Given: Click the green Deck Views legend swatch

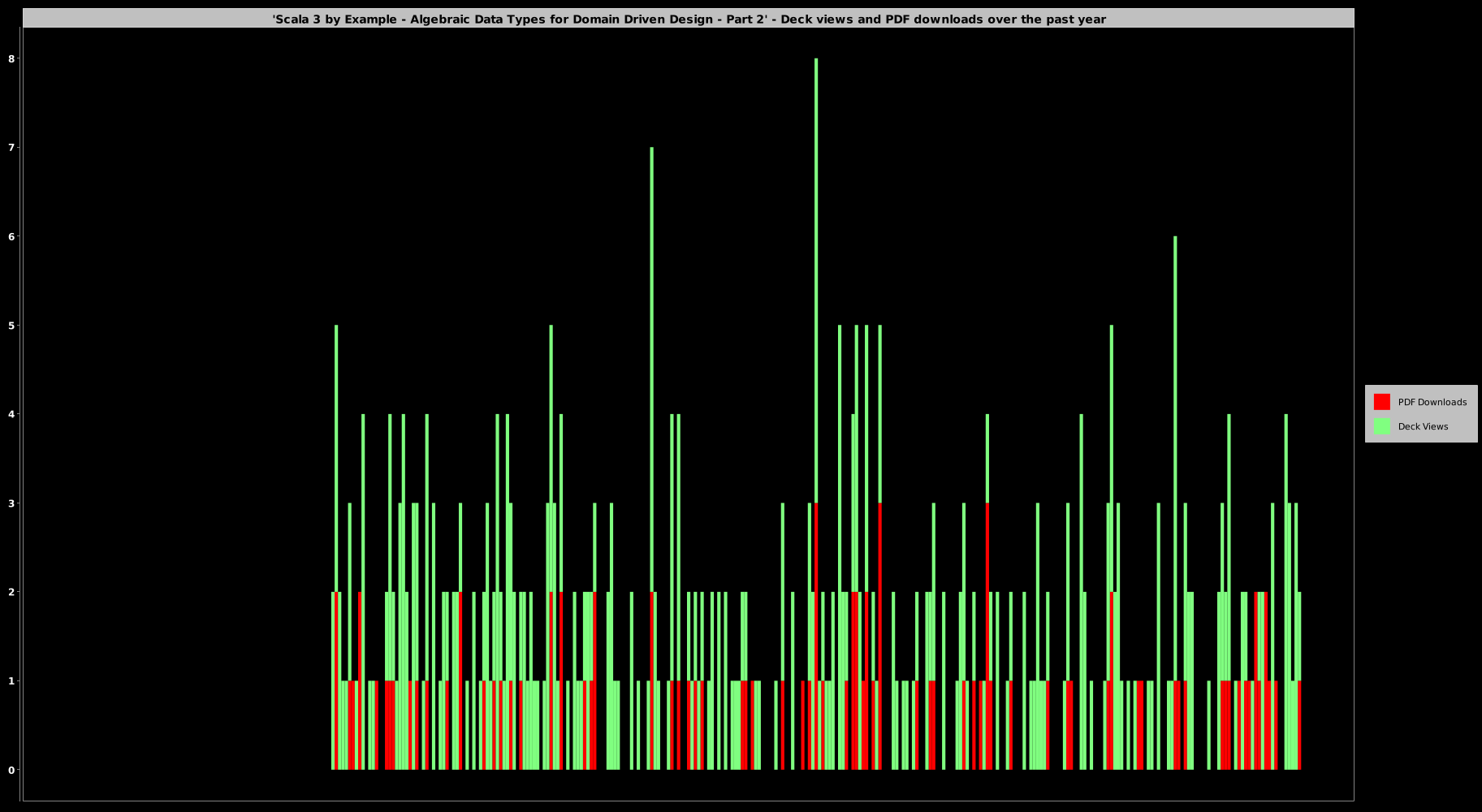Looking at the screenshot, I should [x=1381, y=426].
